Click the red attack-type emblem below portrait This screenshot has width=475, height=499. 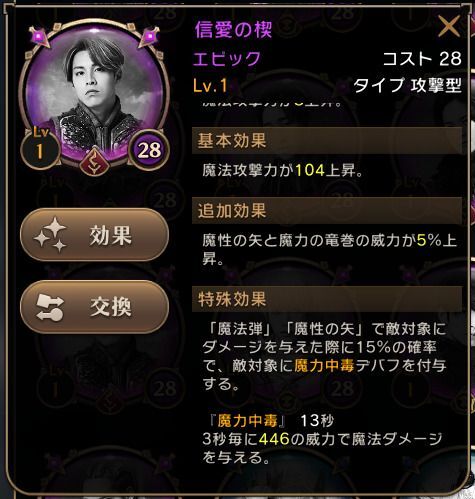pos(95,162)
